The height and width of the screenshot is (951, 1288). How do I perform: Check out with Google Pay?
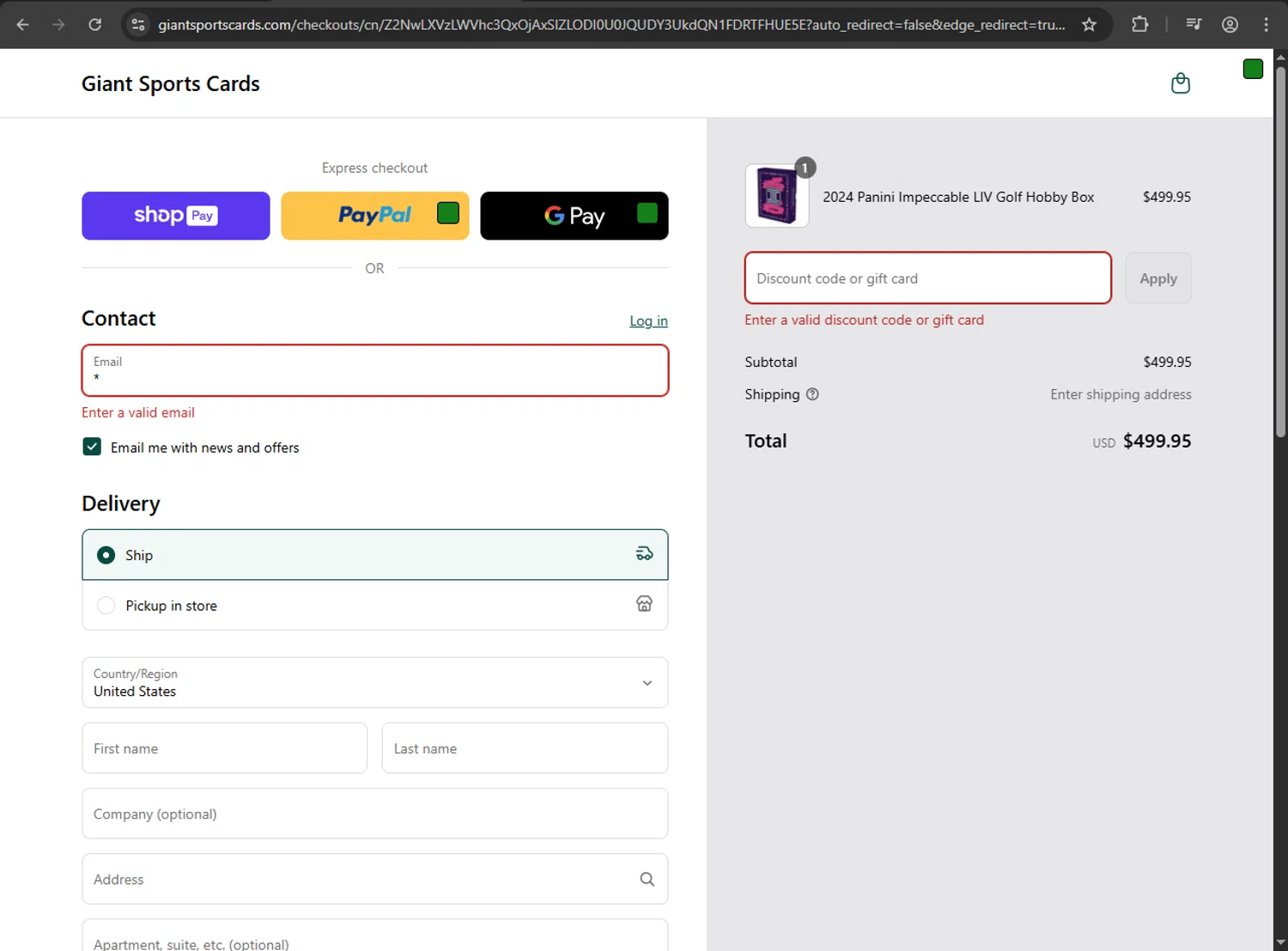point(574,216)
